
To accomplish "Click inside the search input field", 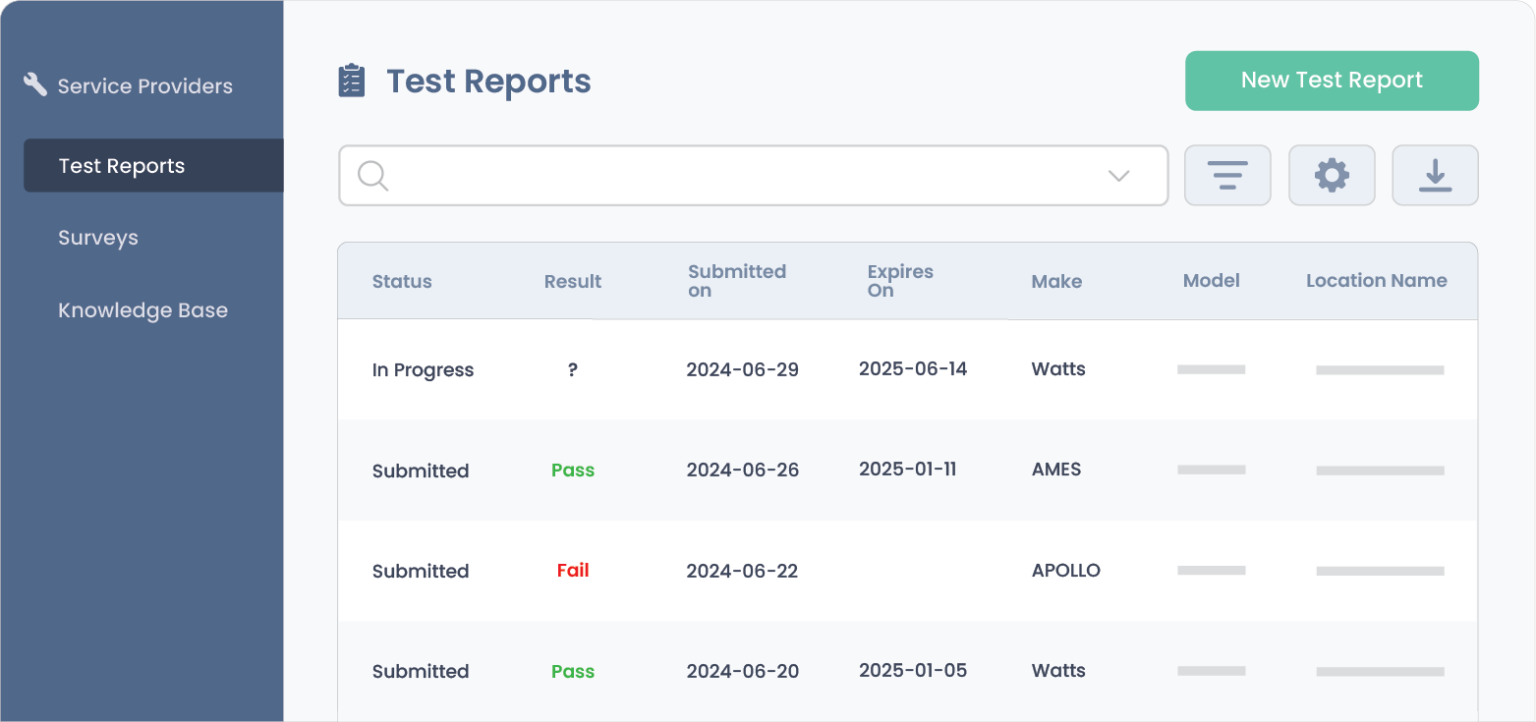I will click(x=740, y=176).
